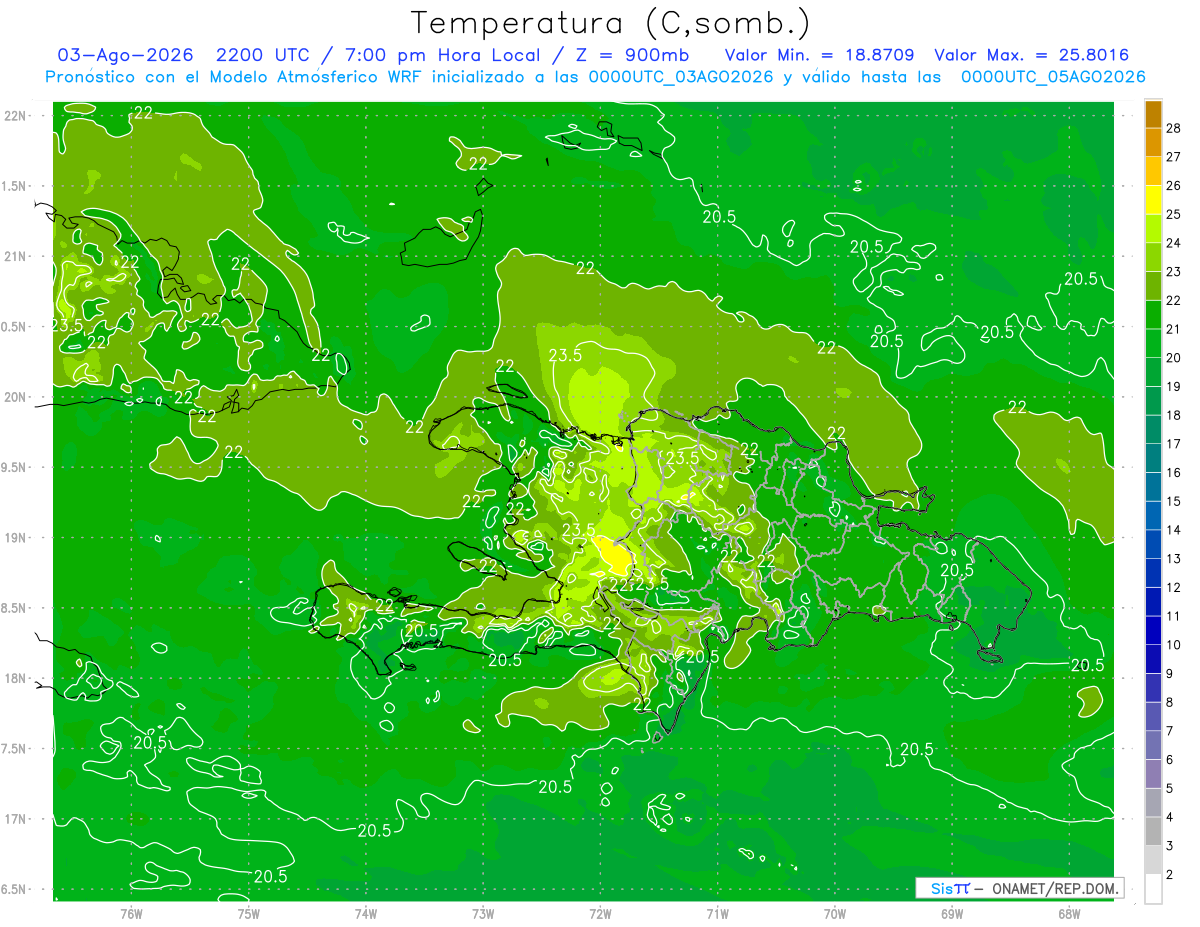
Task: Click the legend scale label '25'
Action: coord(1173,214)
